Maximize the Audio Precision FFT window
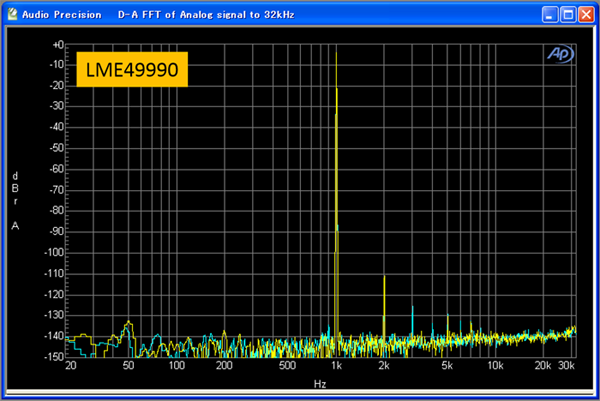The width and height of the screenshot is (600, 401). click(x=568, y=15)
